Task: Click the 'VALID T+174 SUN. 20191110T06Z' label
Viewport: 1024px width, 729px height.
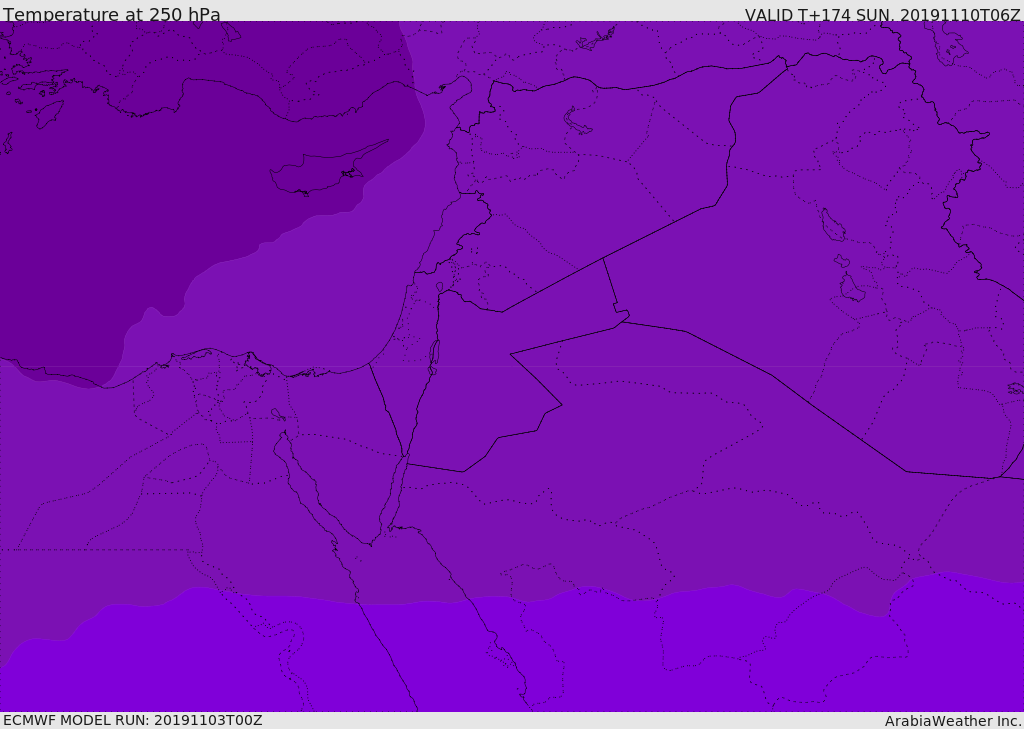Action: click(x=882, y=14)
